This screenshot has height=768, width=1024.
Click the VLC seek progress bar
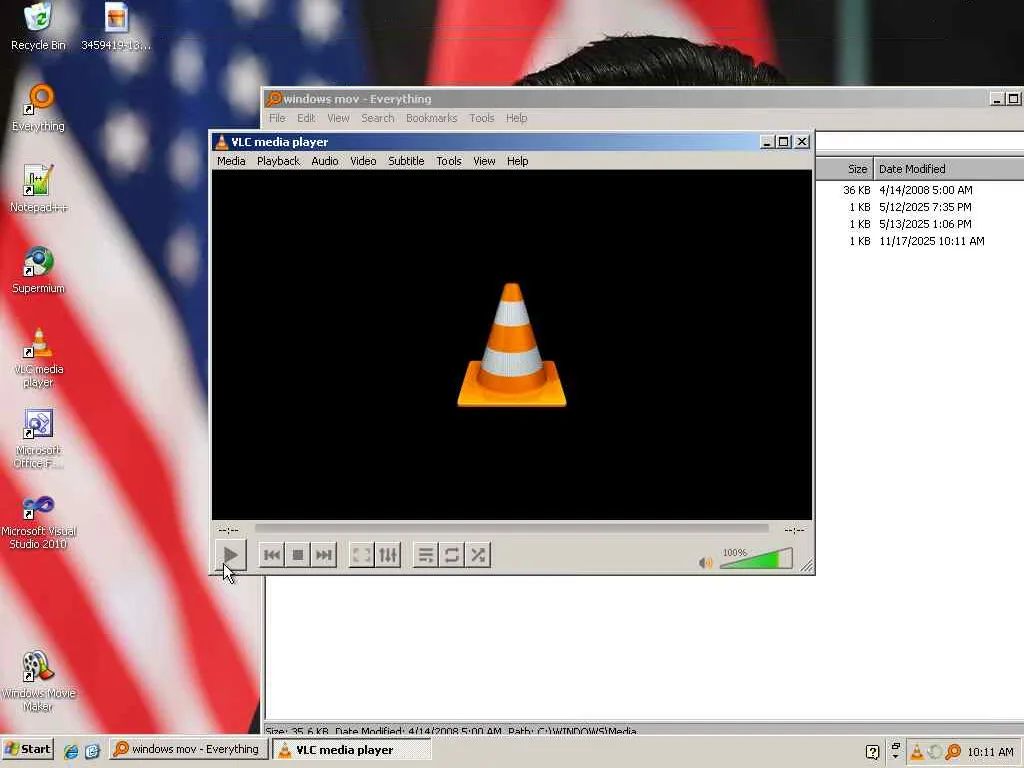click(x=511, y=528)
